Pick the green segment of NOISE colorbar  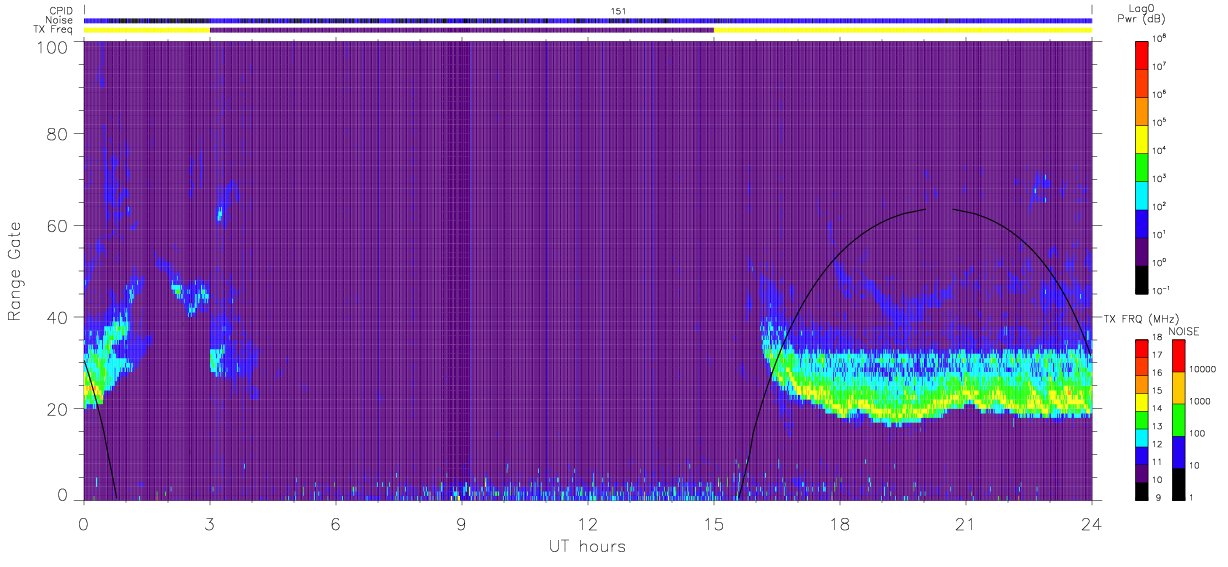pos(1179,419)
